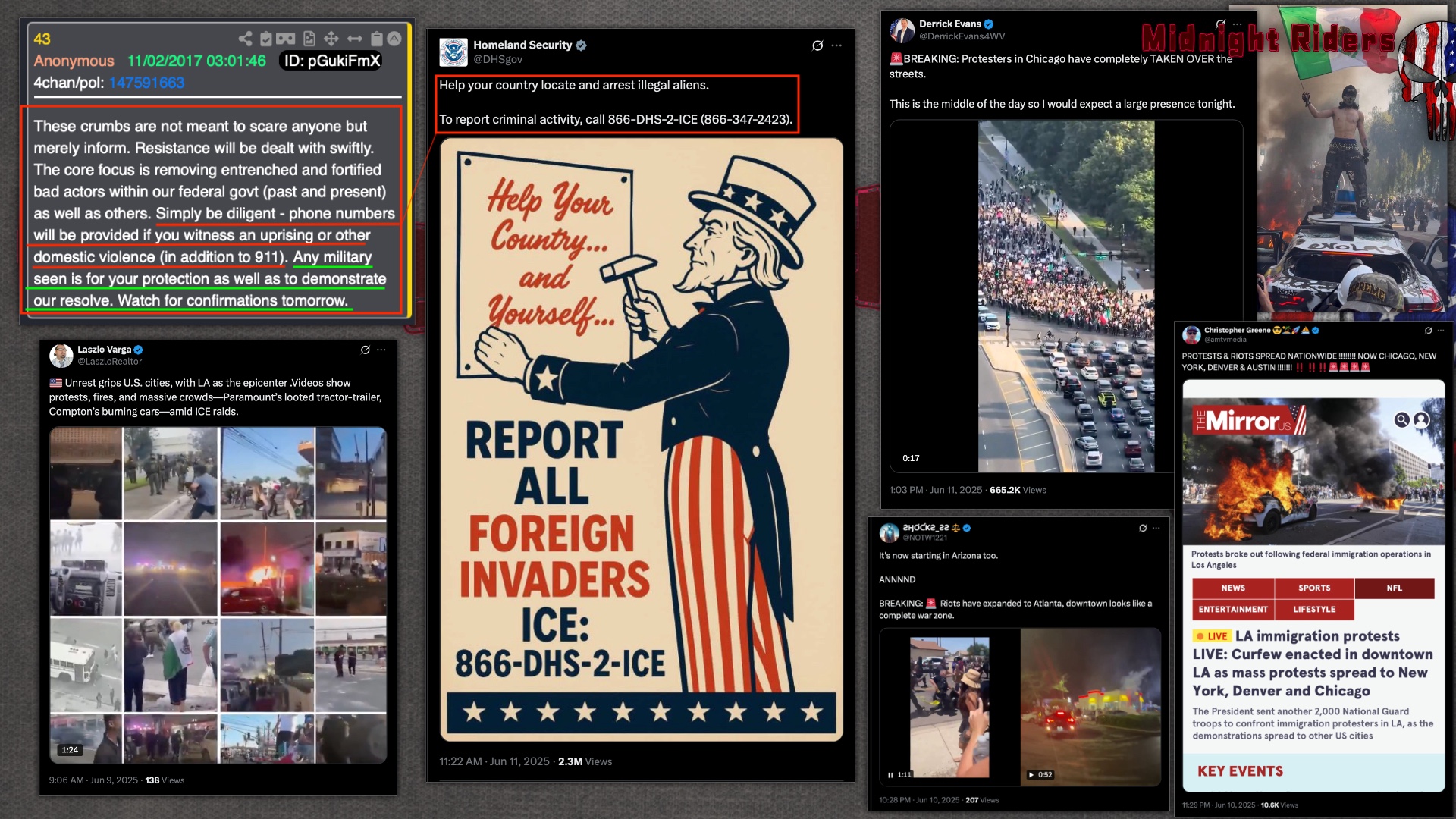Image resolution: width=1456 pixels, height=819 pixels.
Task: Click the share icon on post 43
Action: pos(245,39)
